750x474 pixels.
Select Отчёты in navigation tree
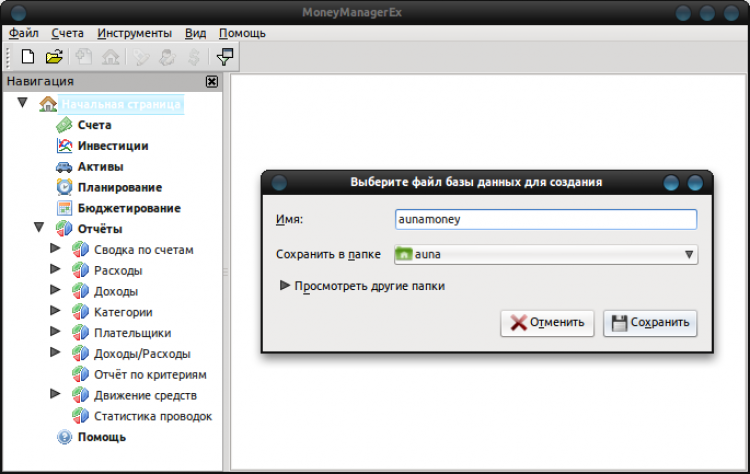click(100, 229)
